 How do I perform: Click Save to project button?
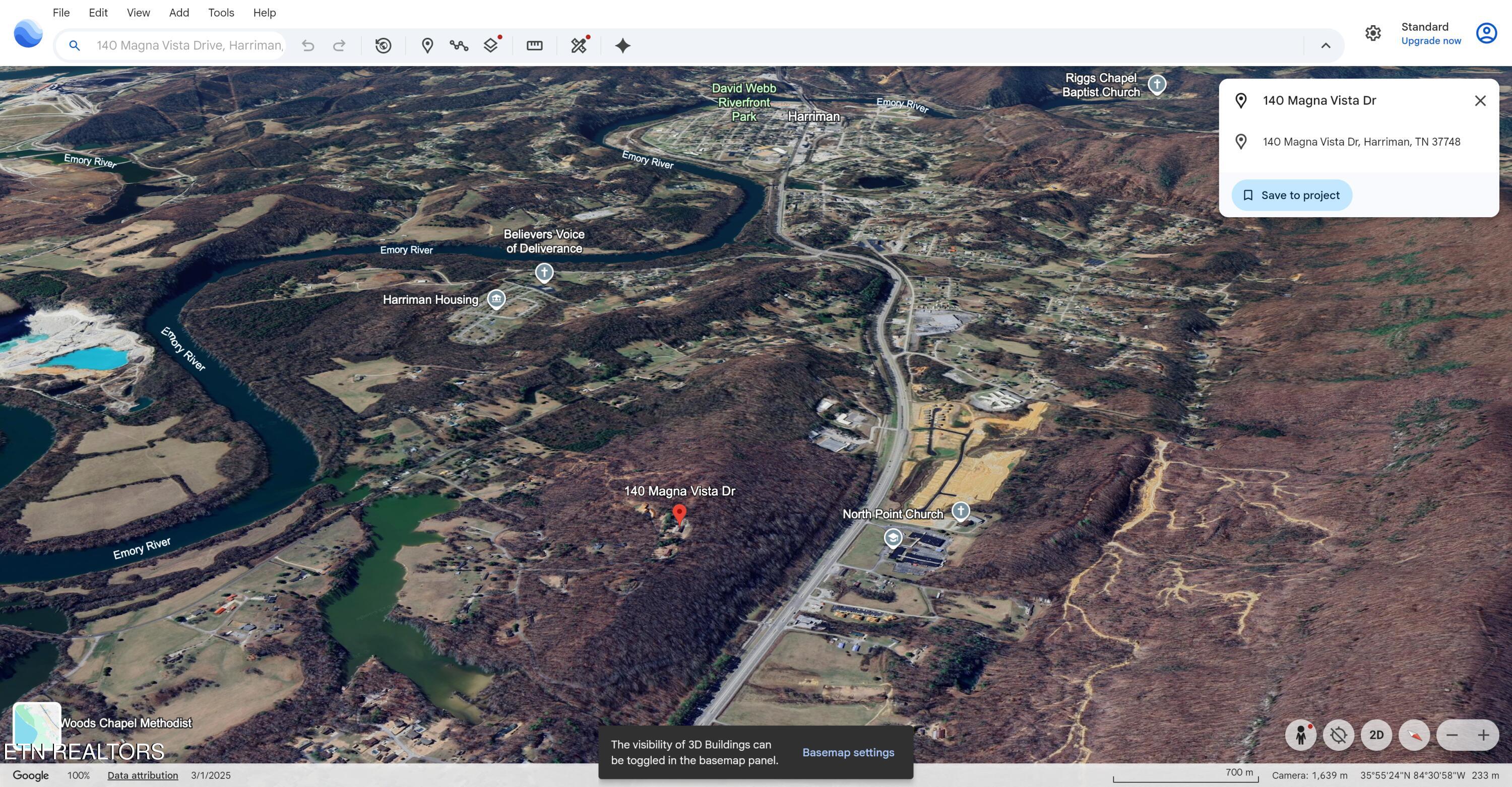[1291, 195]
